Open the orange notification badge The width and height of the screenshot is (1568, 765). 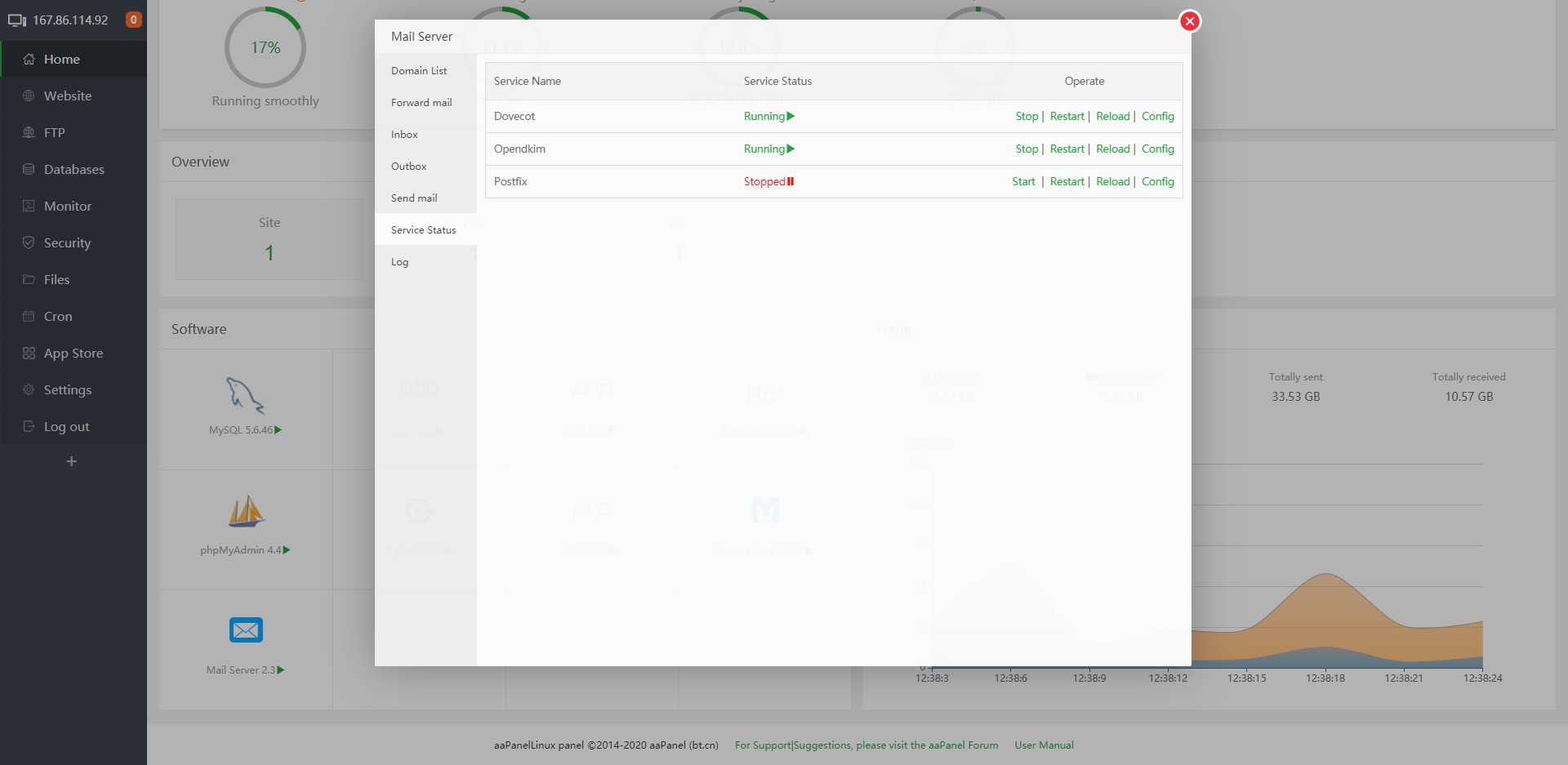[x=134, y=20]
